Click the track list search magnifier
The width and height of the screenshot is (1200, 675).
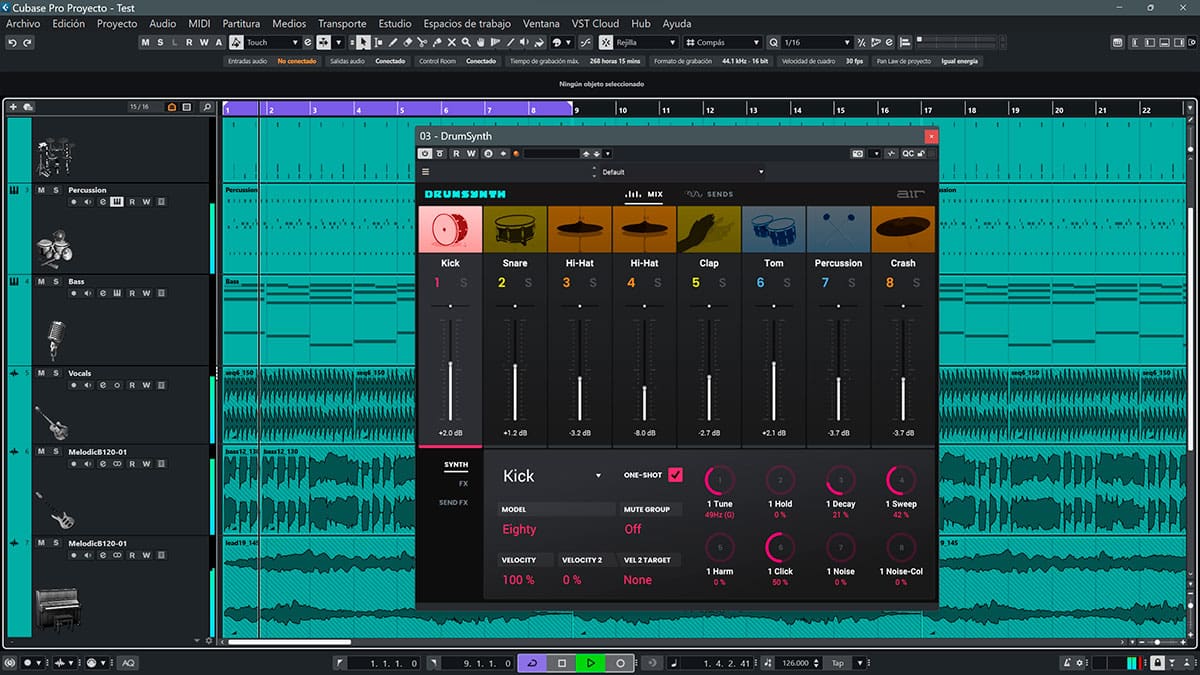point(207,107)
